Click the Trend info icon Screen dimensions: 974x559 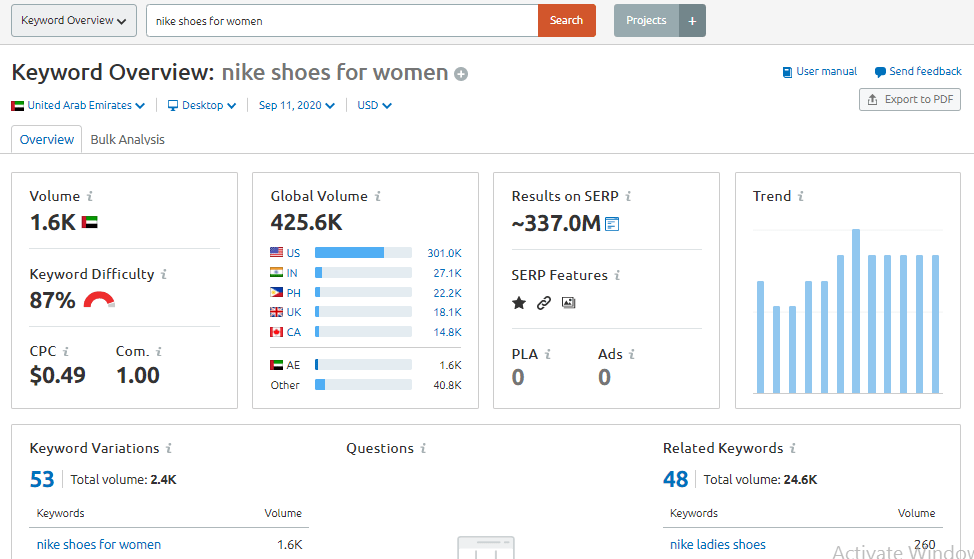[801, 197]
